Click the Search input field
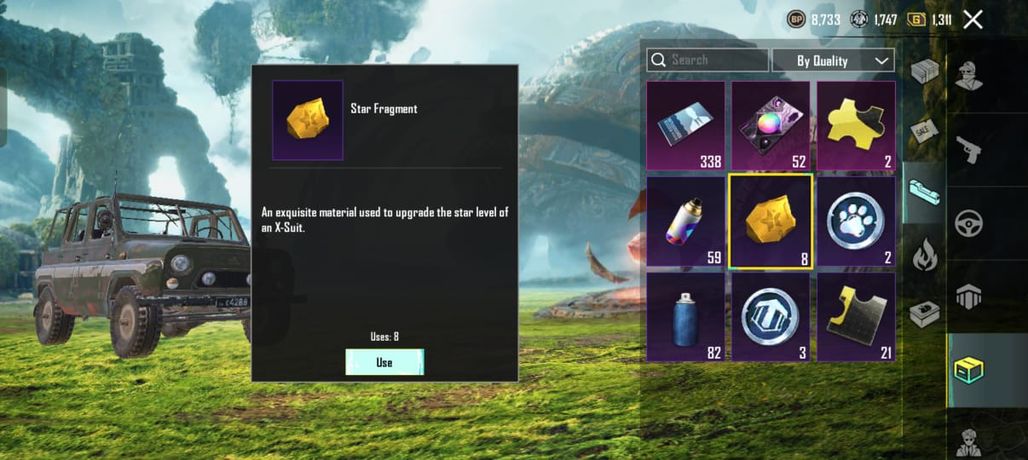Viewport: 1028px width, 460px height. (707, 60)
